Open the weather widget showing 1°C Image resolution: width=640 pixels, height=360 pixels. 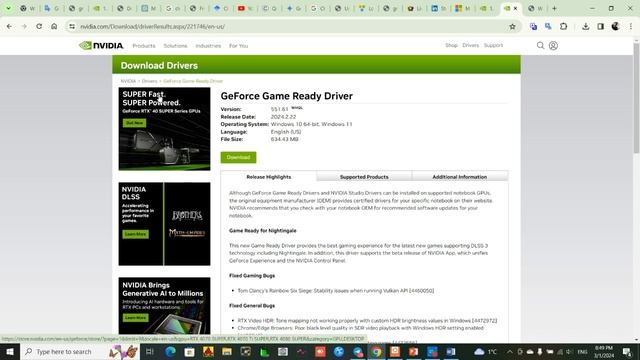coord(486,351)
